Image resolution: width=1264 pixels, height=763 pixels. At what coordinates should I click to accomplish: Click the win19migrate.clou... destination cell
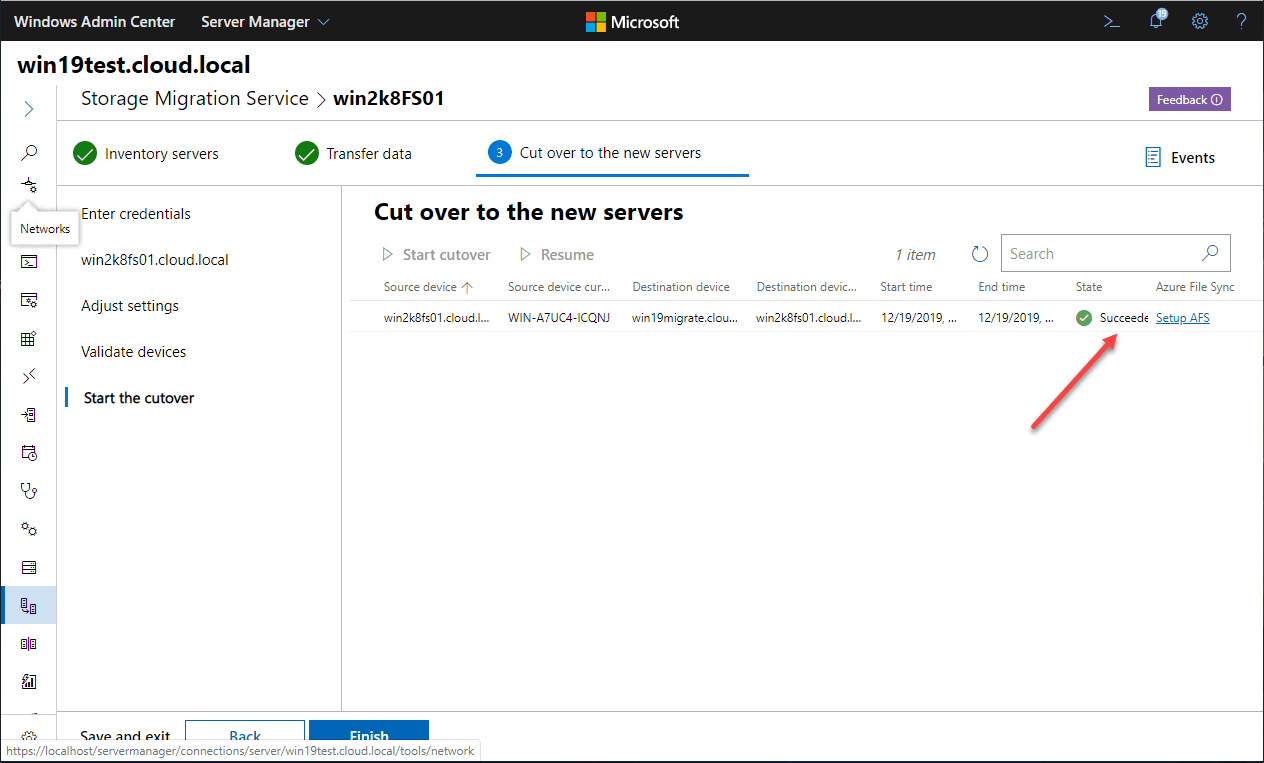pos(685,318)
